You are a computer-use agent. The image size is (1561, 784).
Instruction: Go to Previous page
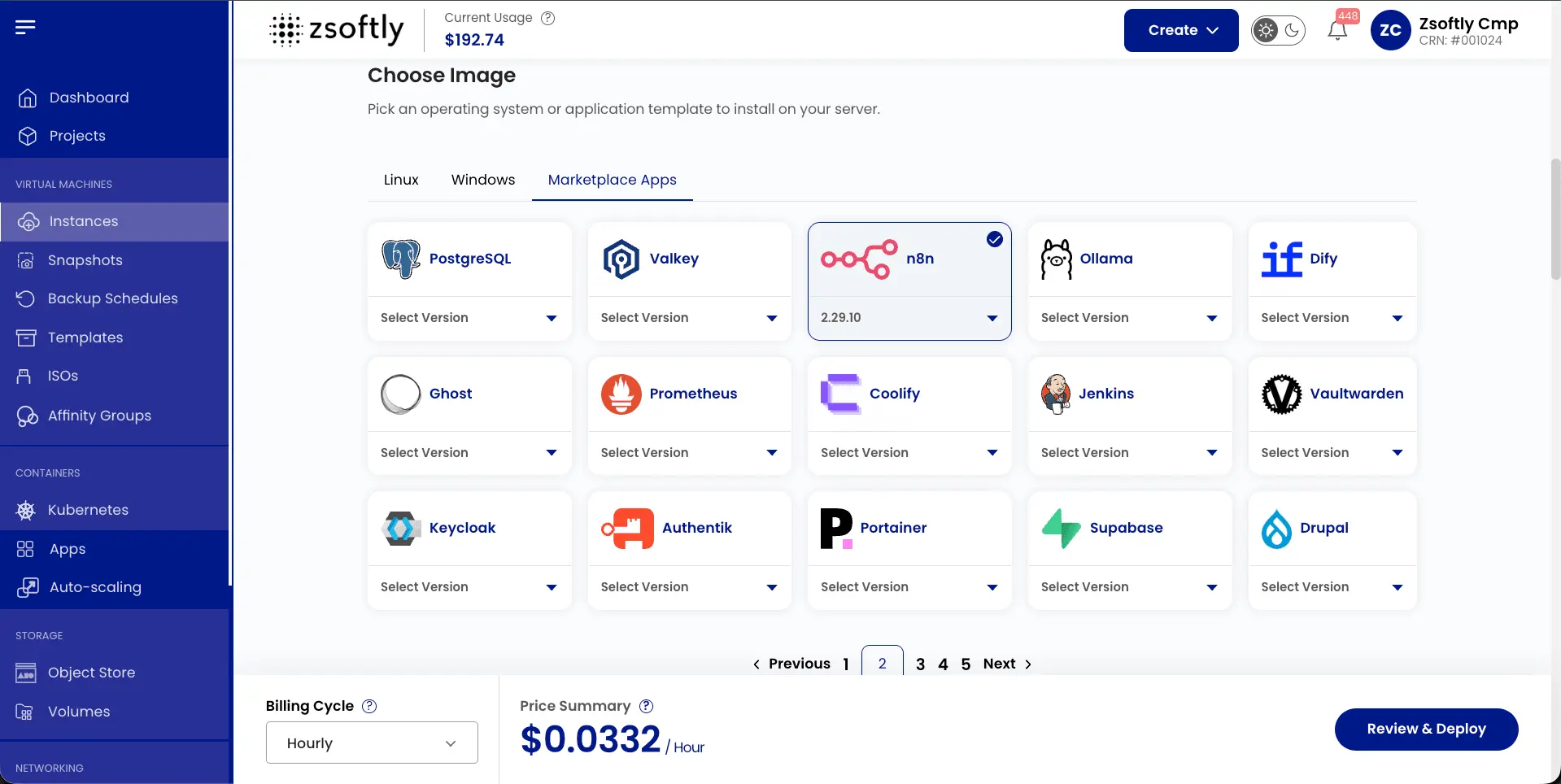point(791,664)
